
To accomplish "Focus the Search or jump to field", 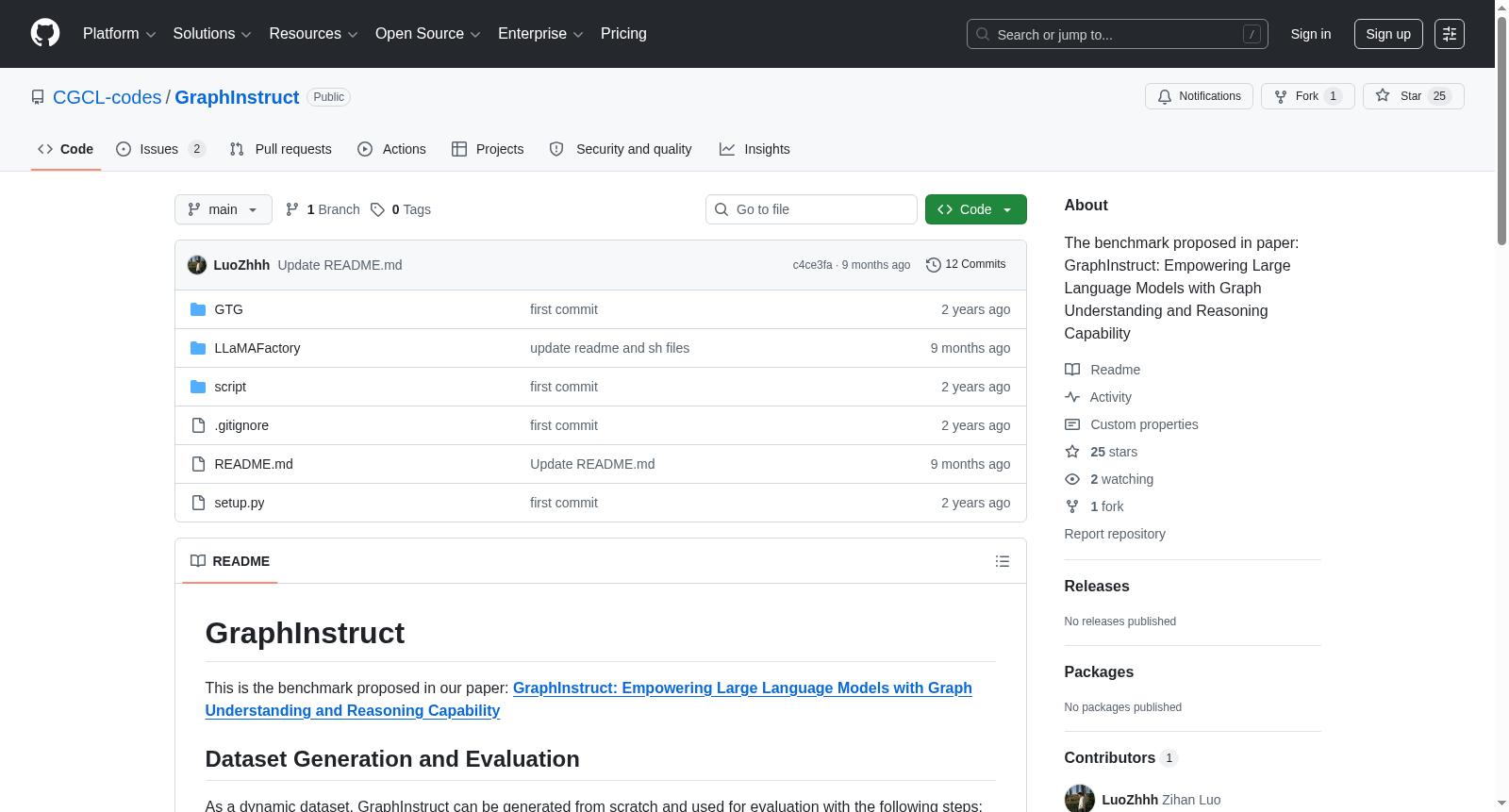I will tap(1118, 34).
